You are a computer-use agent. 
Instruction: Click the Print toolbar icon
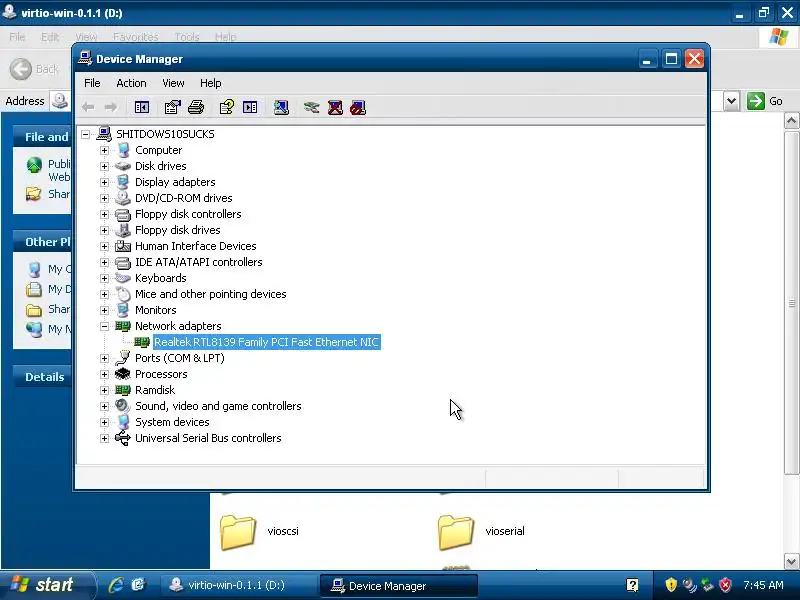click(196, 107)
